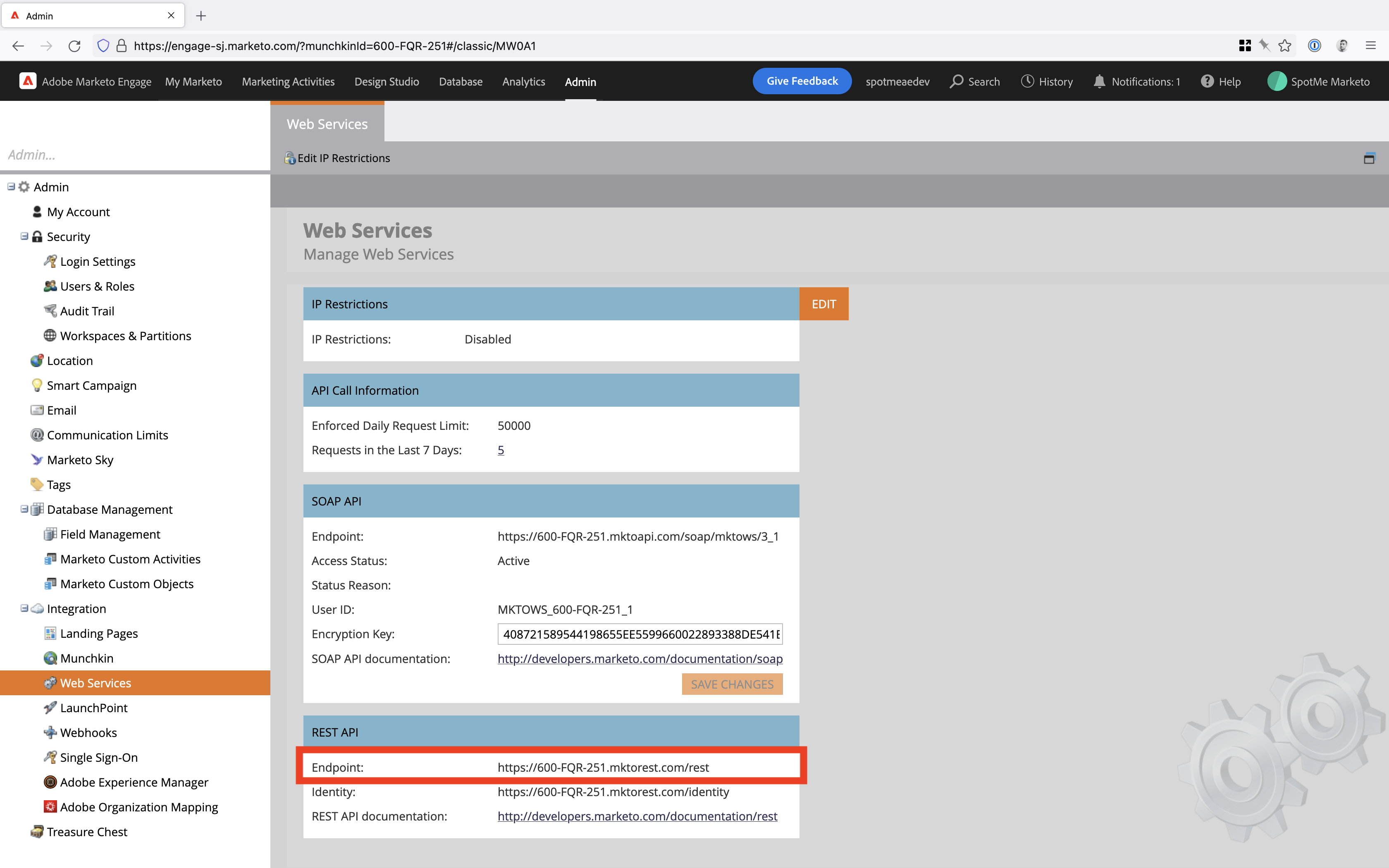Select Field Management in the tree
1389x868 pixels.
(x=110, y=534)
